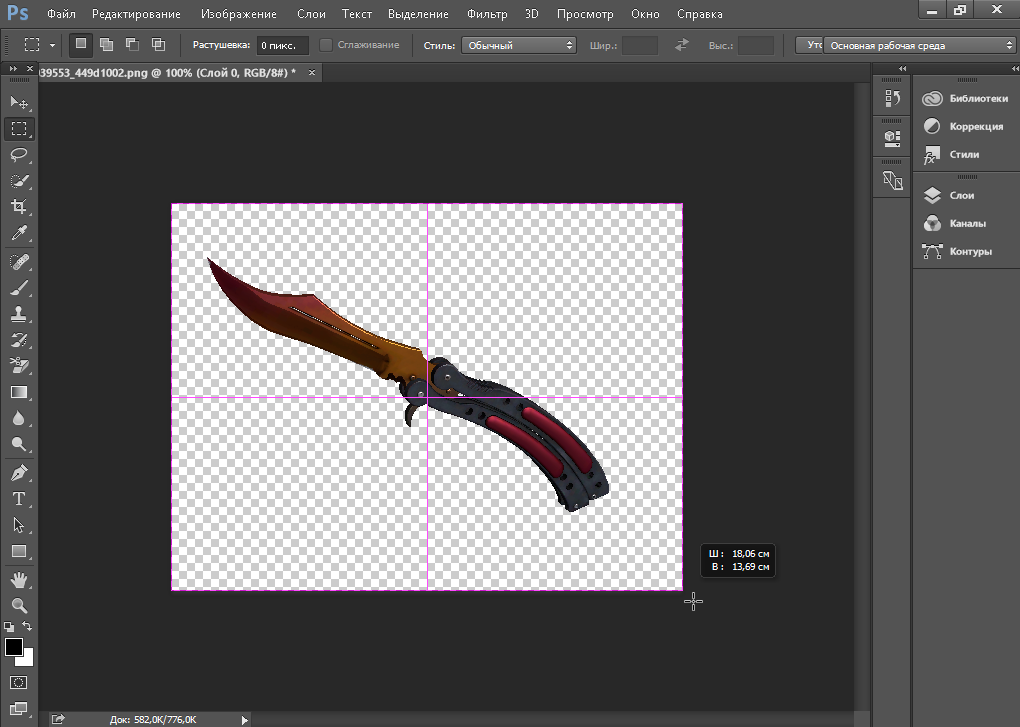Toggle the Сглаживание checkbox
Viewport: 1020px width, 727px height.
click(x=326, y=45)
